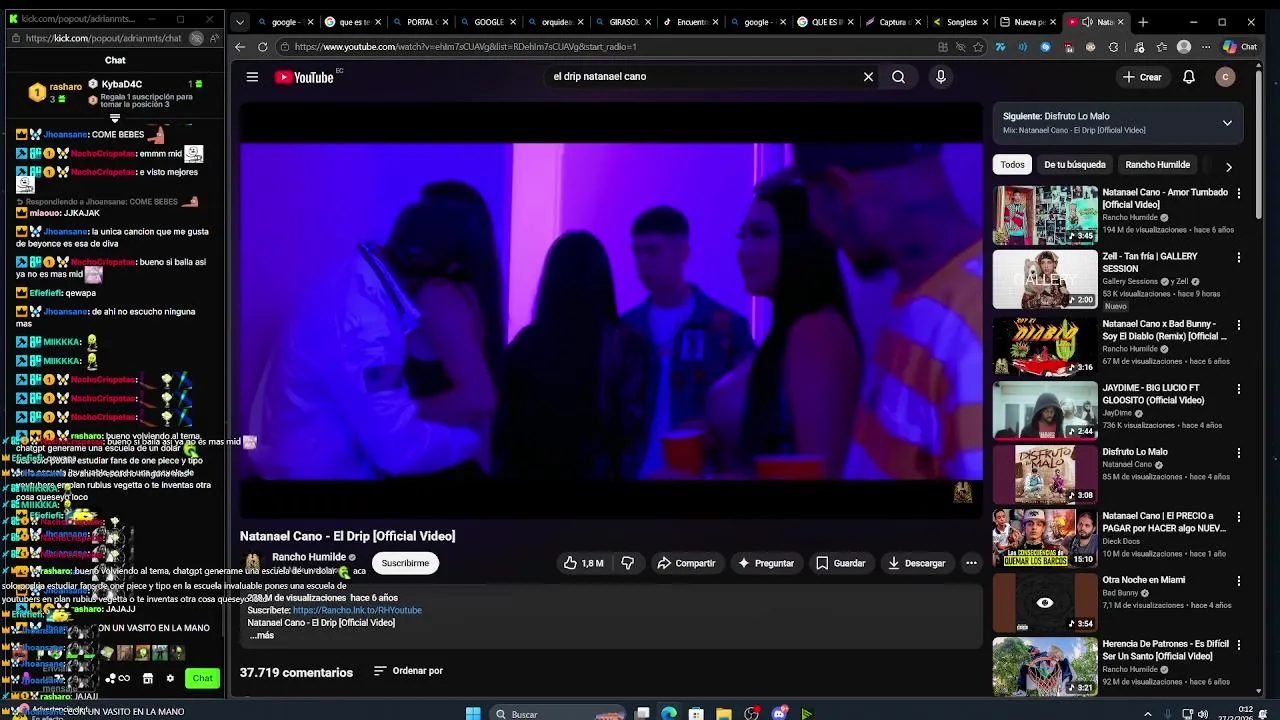1280x720 pixels.
Task: Show hidden system tray icons chevron
Action: point(1147,713)
